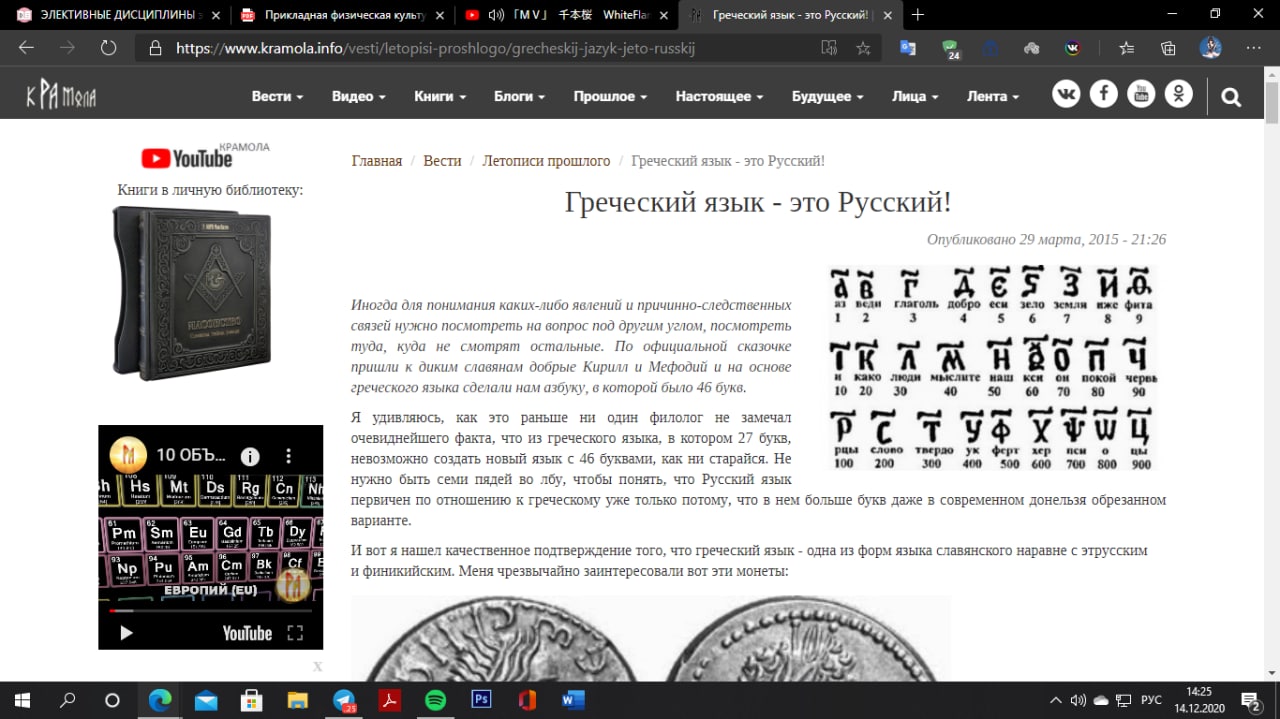Screen dimensions: 1280x719
Task: Open Read aloud icon in address bar
Action: point(828,47)
